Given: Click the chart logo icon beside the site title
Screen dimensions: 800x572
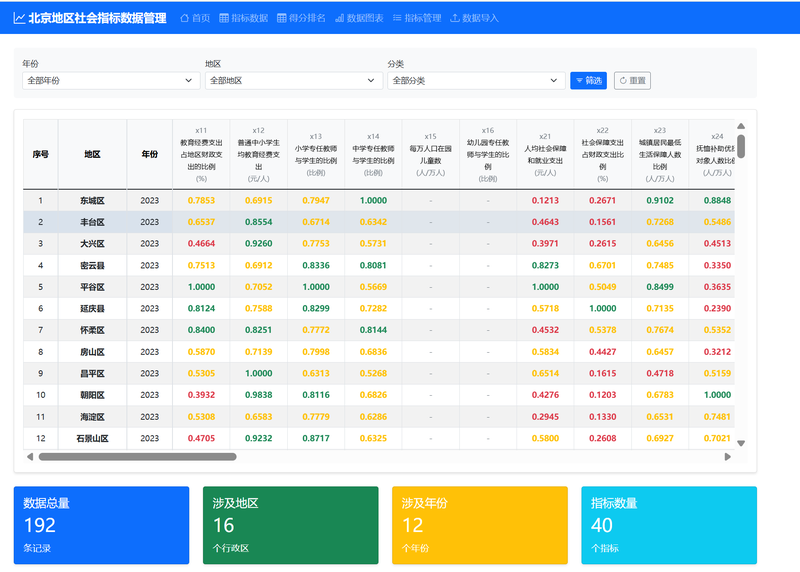Looking at the screenshot, I should click(19, 18).
